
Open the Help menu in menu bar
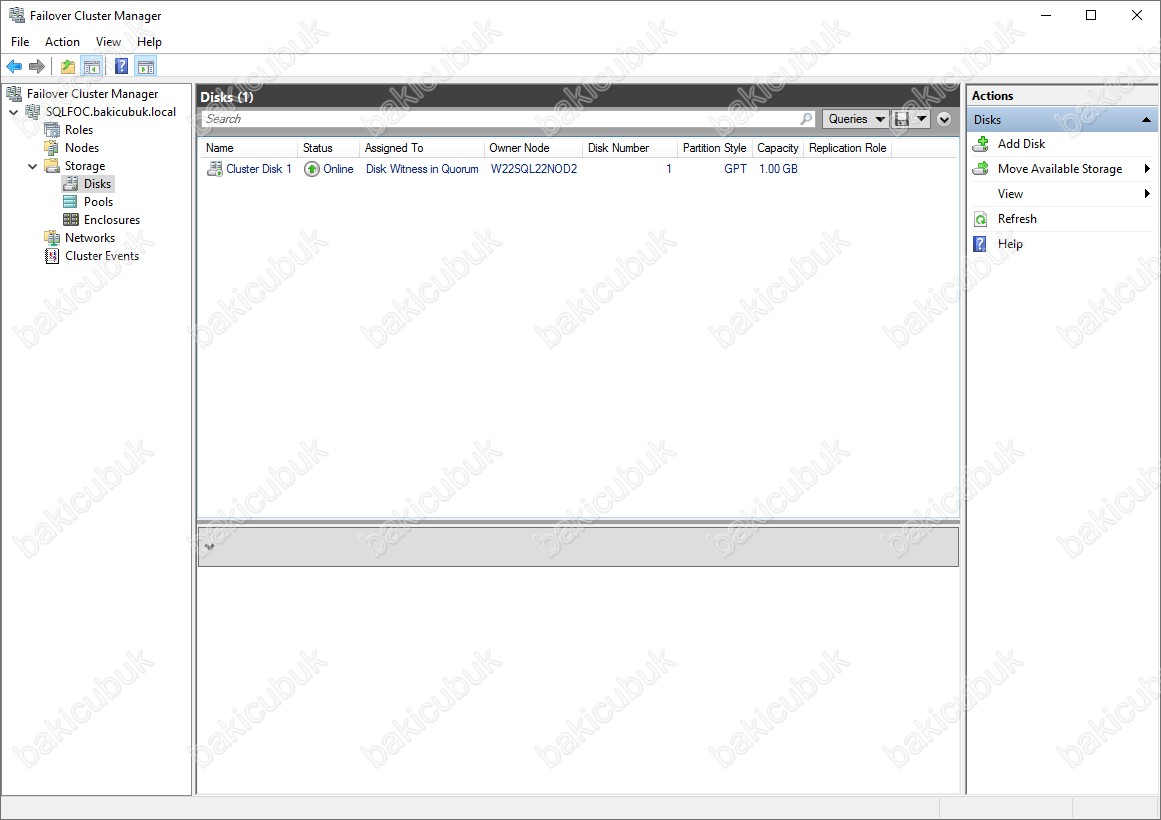click(149, 41)
